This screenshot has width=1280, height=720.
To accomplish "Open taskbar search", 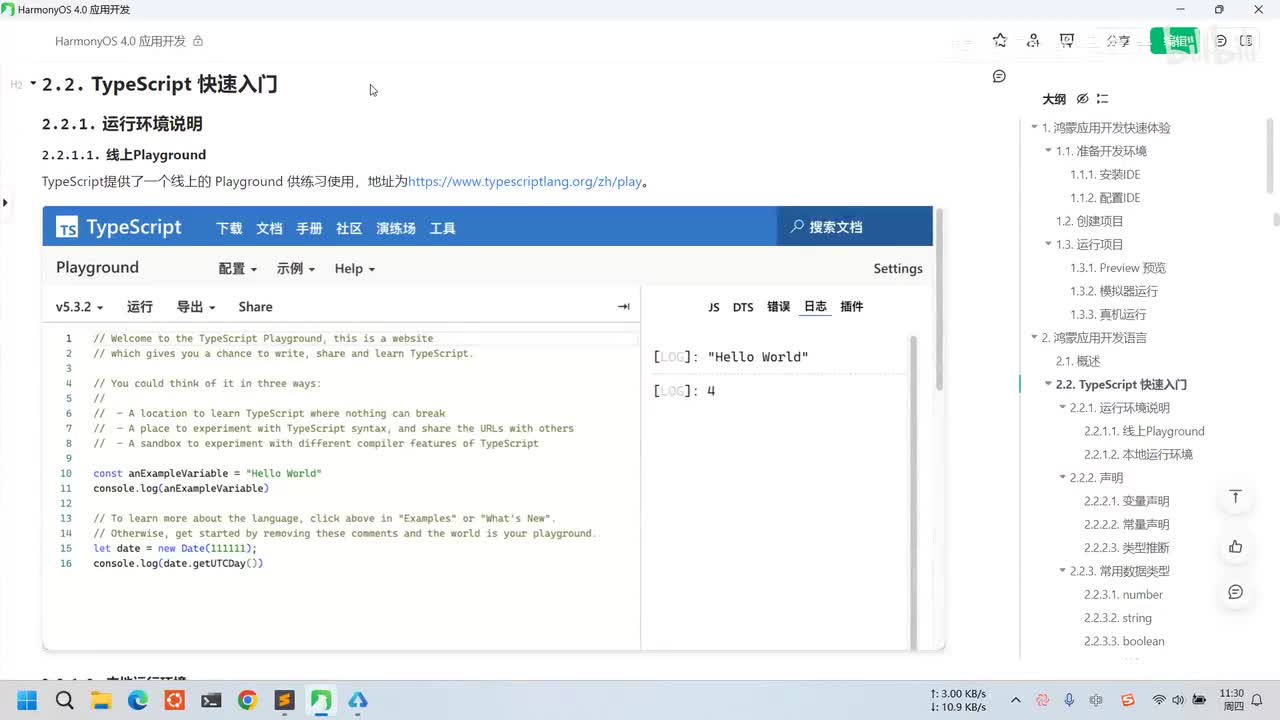I will (x=65, y=700).
